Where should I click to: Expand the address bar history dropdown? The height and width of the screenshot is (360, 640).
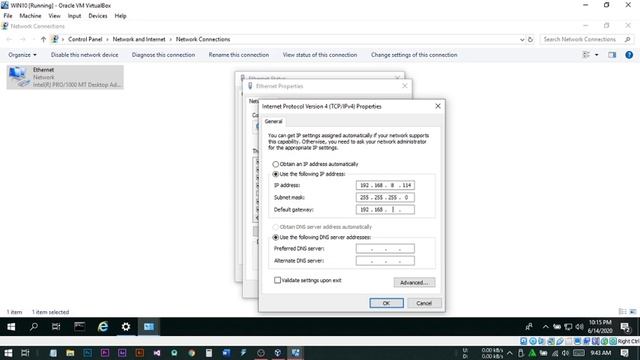(522, 40)
